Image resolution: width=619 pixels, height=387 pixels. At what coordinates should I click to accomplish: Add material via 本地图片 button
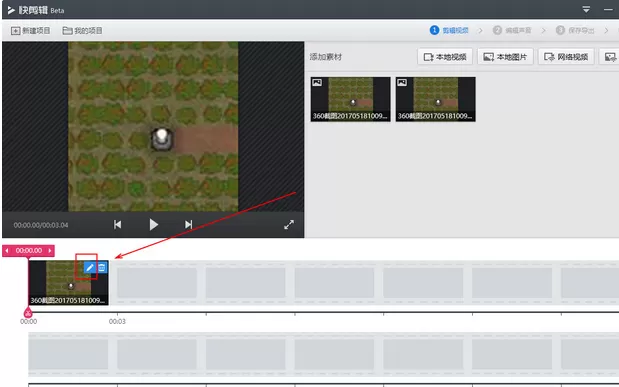(505, 57)
